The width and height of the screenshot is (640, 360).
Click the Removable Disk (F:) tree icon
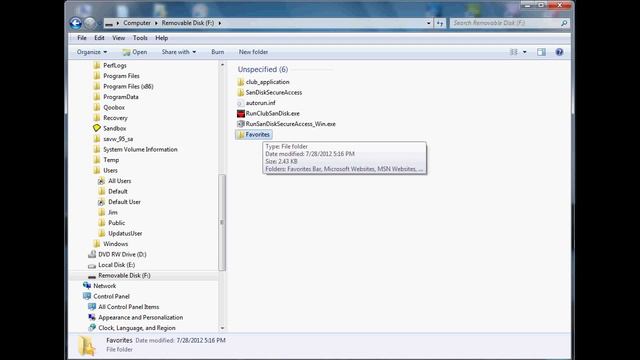coord(92,276)
